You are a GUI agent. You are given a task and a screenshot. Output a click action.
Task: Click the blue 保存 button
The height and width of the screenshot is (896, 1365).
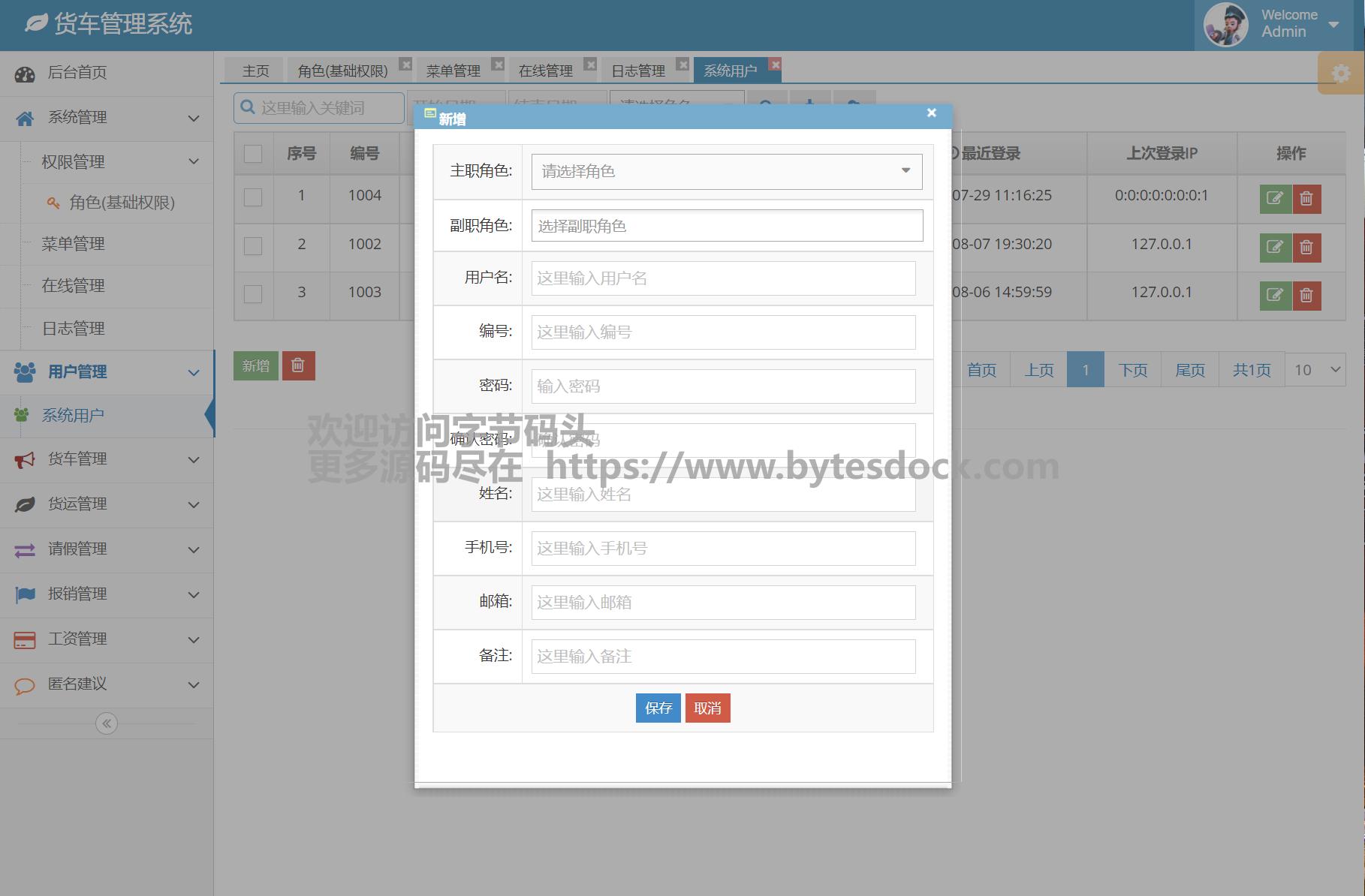tap(658, 708)
